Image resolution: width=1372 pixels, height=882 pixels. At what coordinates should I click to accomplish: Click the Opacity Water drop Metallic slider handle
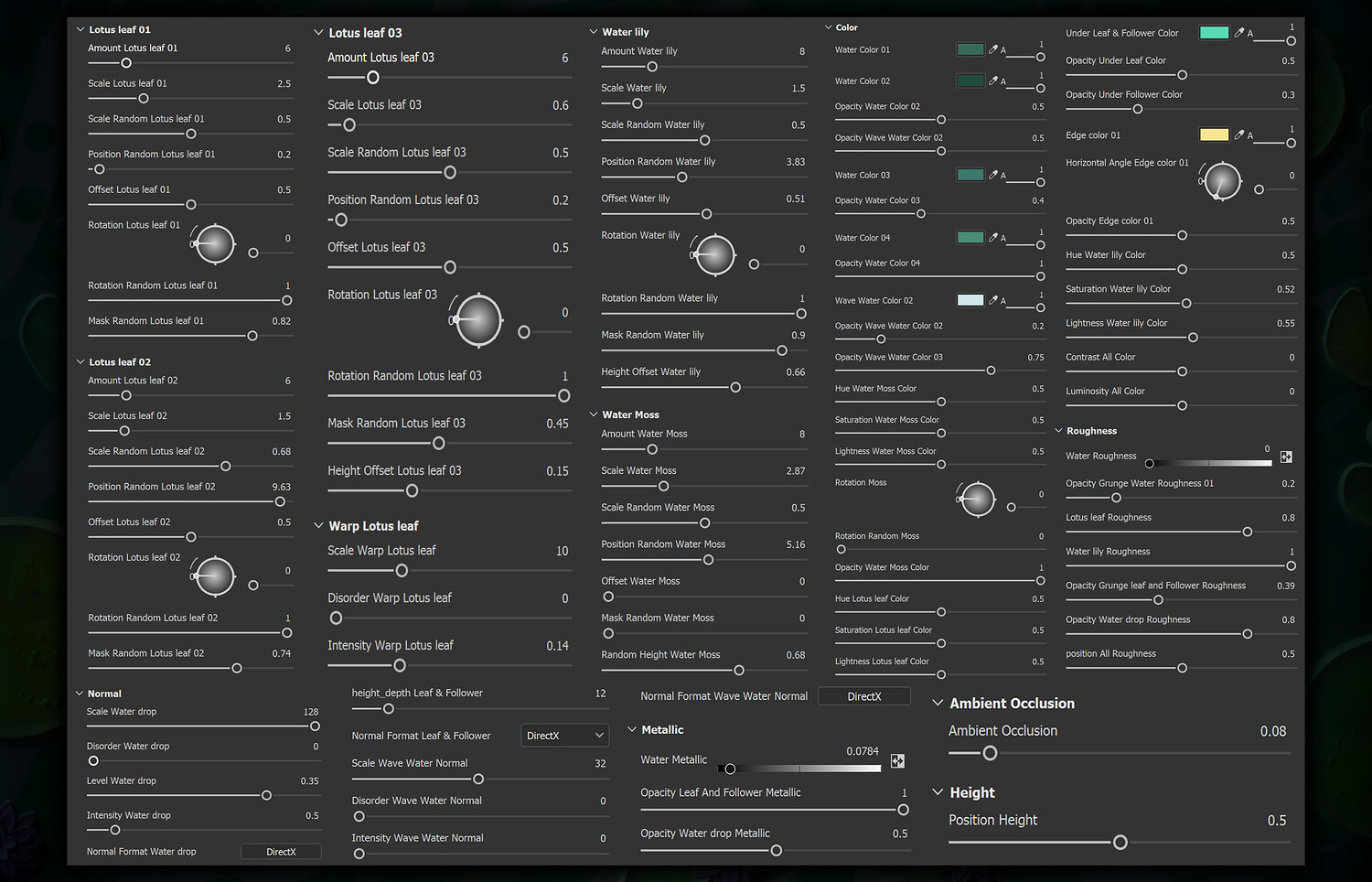777,851
